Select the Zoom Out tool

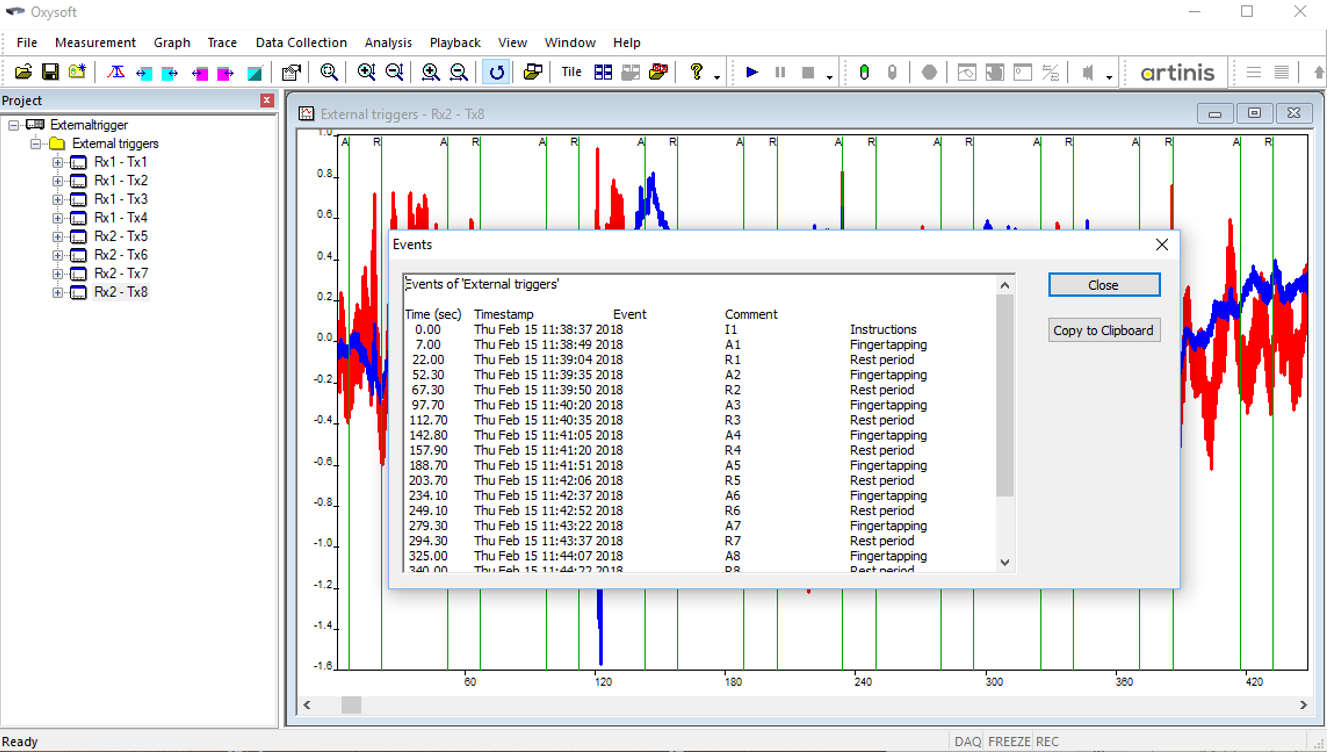coord(394,71)
